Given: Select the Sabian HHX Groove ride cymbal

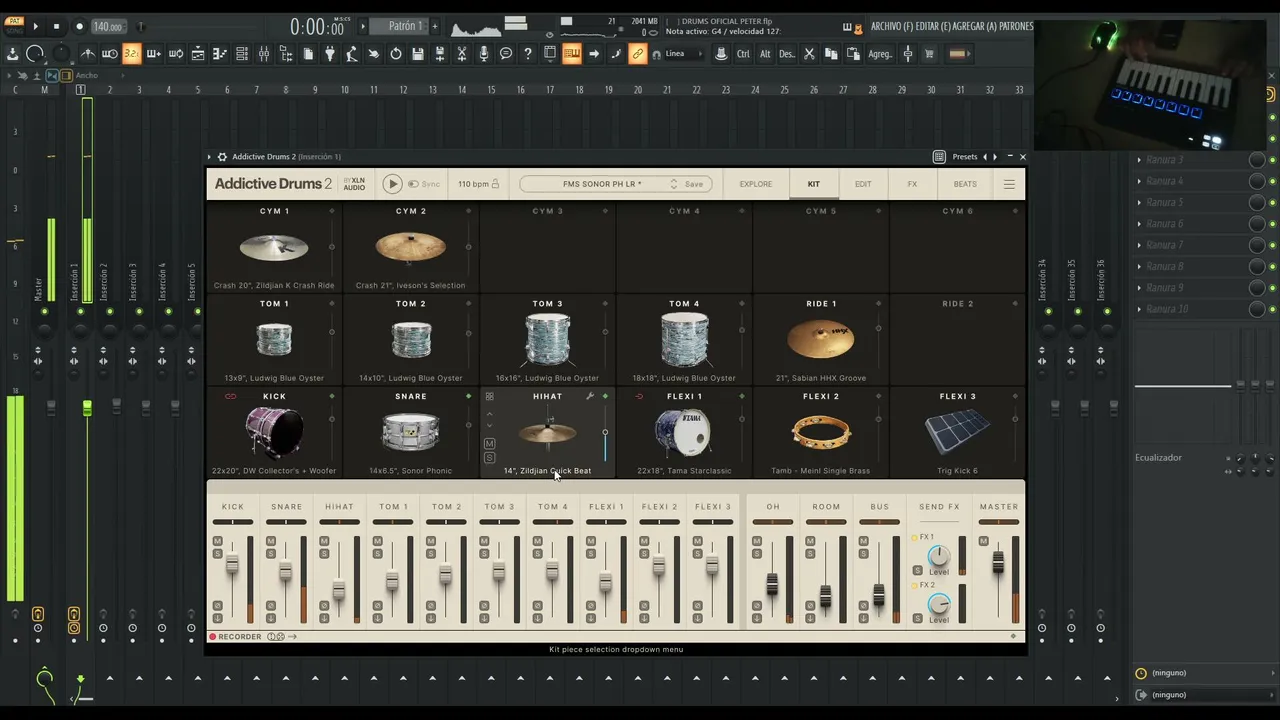Looking at the screenshot, I should tap(821, 340).
